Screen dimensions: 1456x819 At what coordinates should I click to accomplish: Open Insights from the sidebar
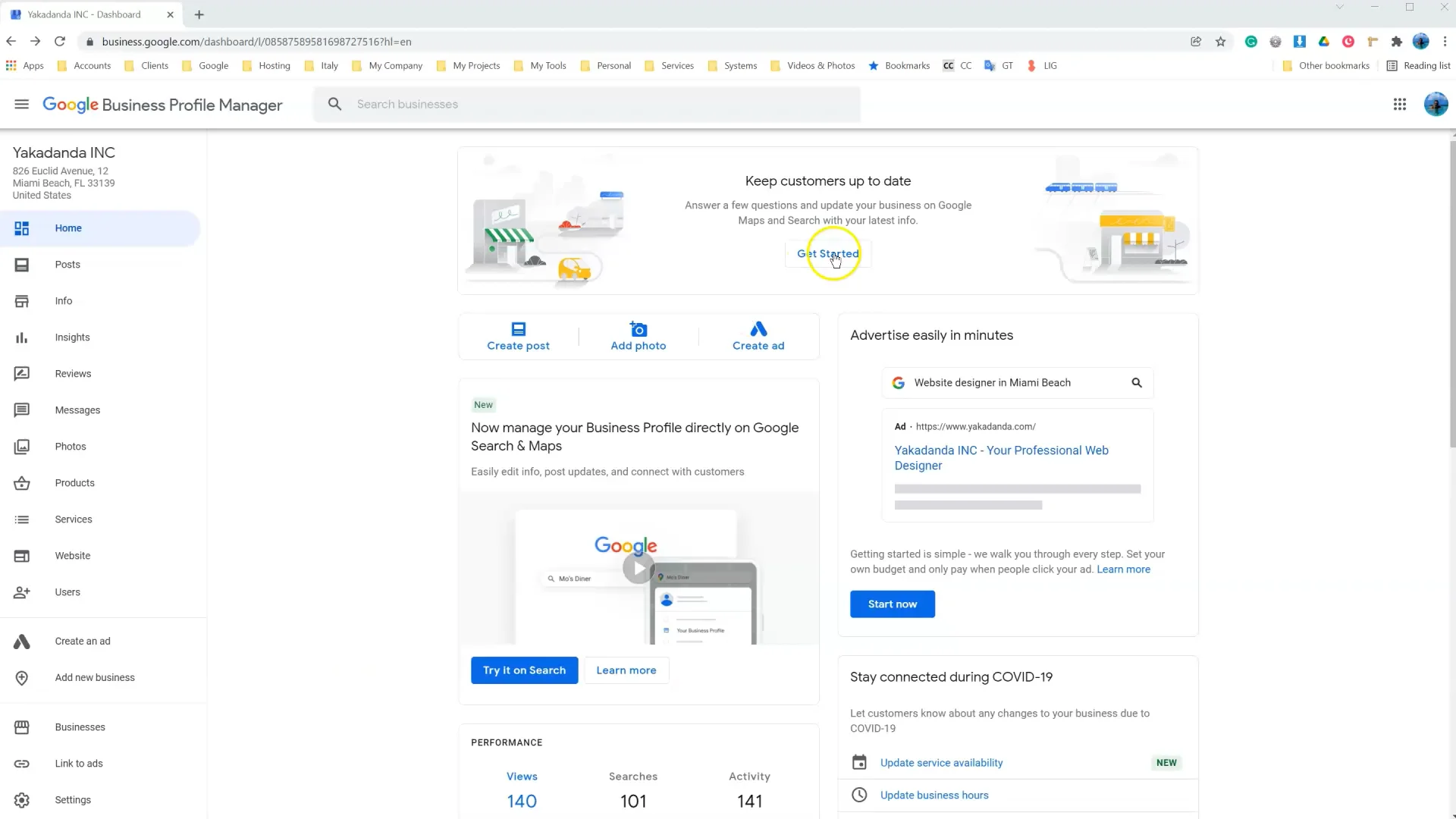tap(72, 337)
